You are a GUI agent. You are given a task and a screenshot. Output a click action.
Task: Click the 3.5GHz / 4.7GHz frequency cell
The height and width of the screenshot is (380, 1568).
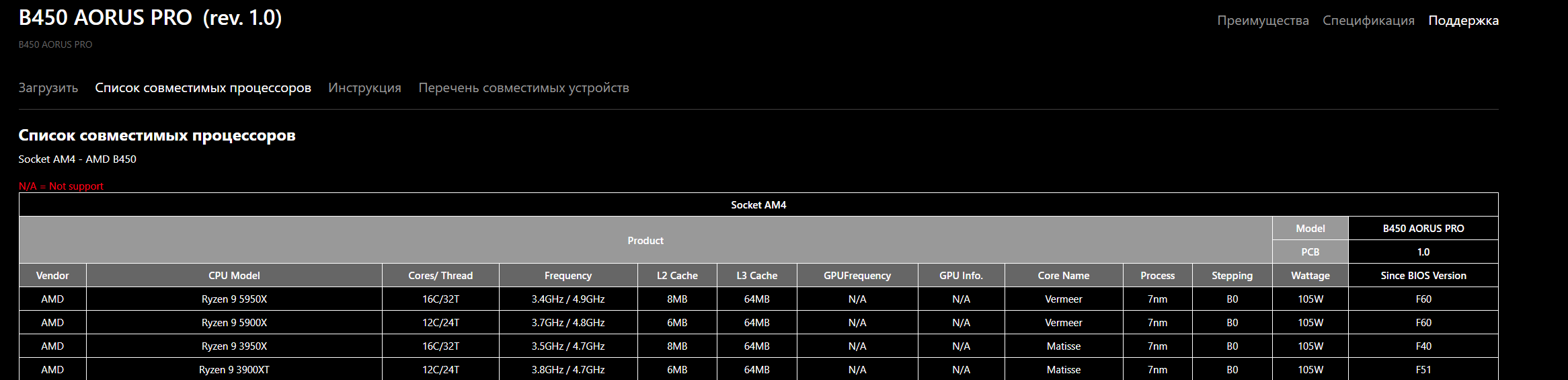pyautogui.click(x=568, y=346)
